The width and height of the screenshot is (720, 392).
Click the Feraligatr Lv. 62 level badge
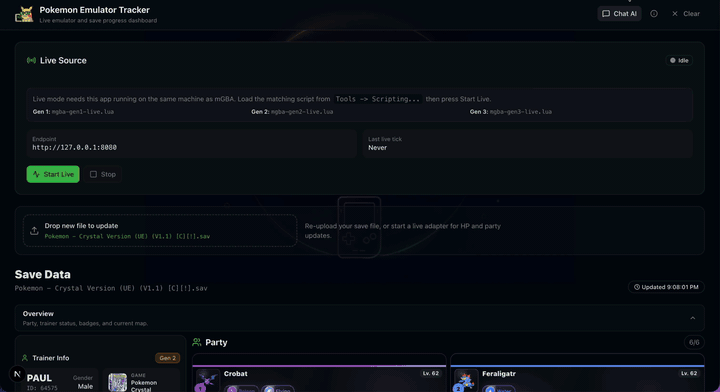tap(689, 374)
